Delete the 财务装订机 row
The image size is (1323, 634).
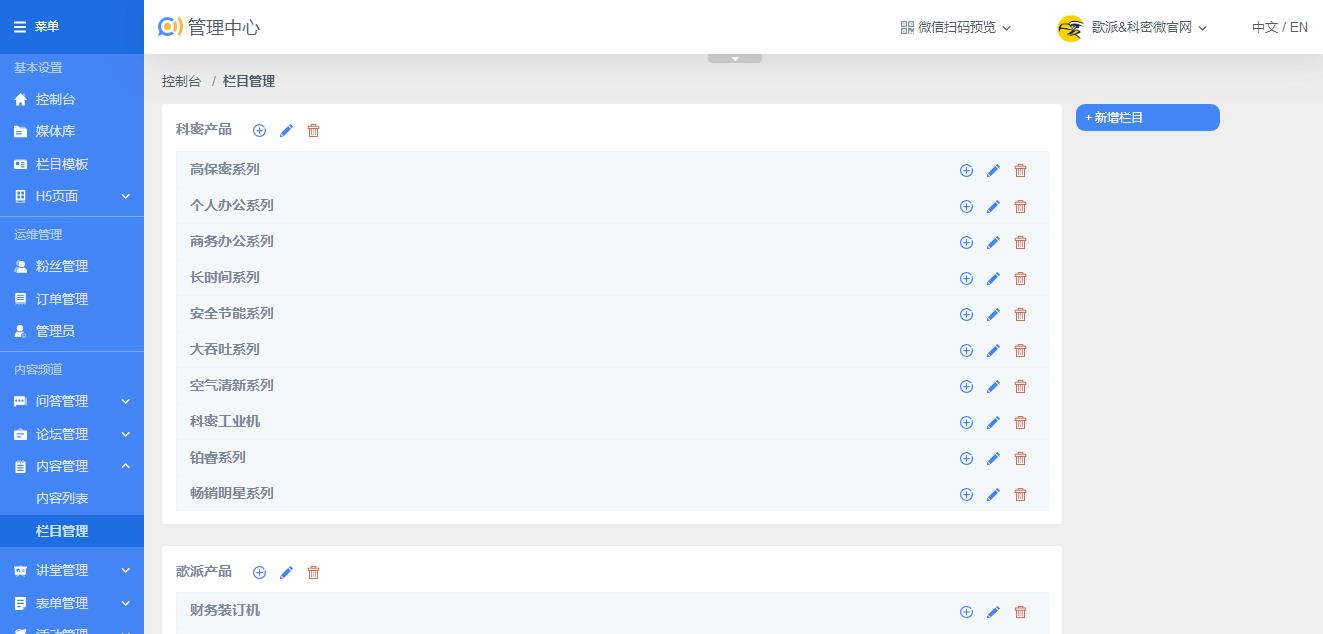point(1020,613)
